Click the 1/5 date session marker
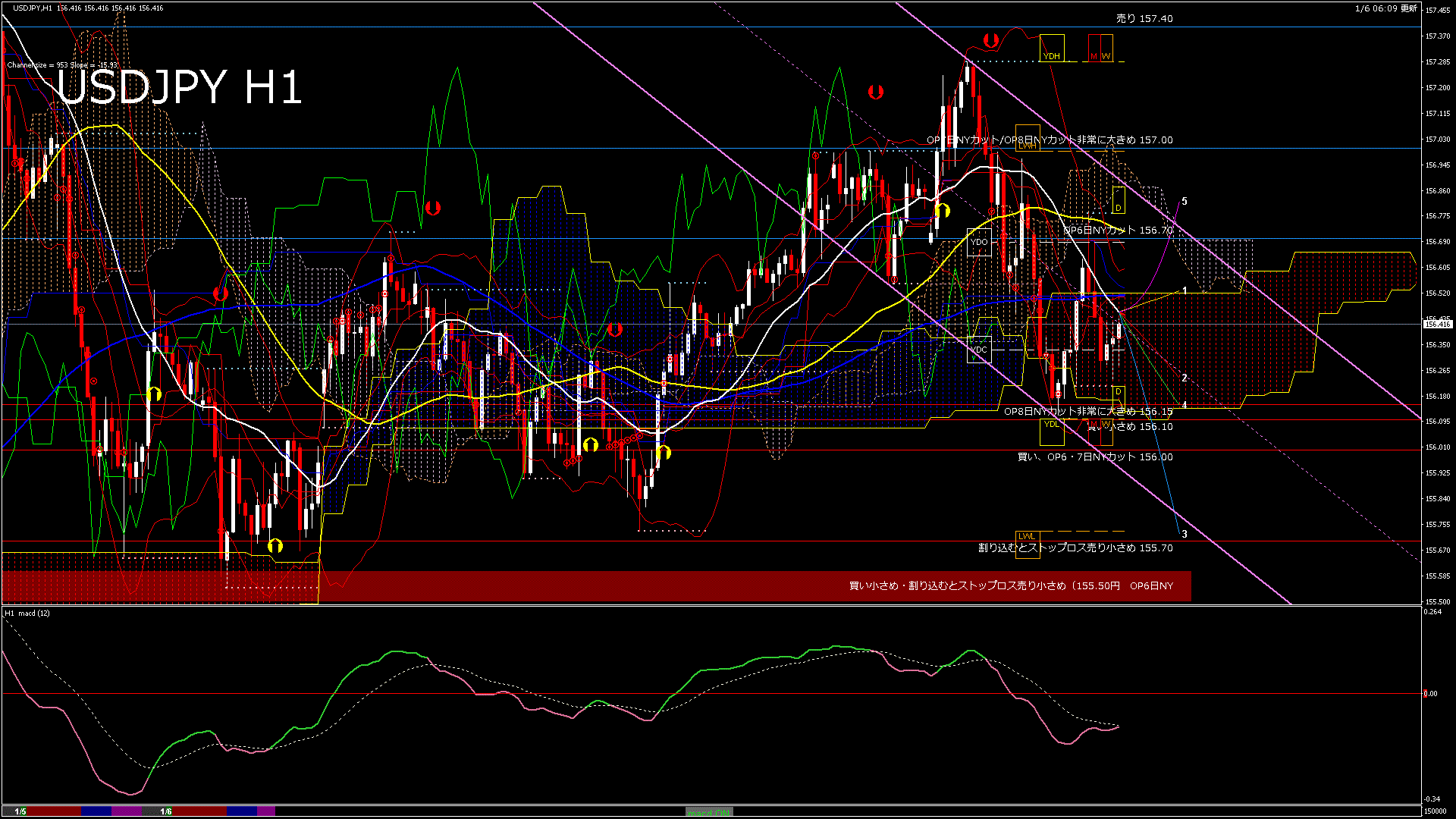The image size is (1456, 819). (20, 811)
